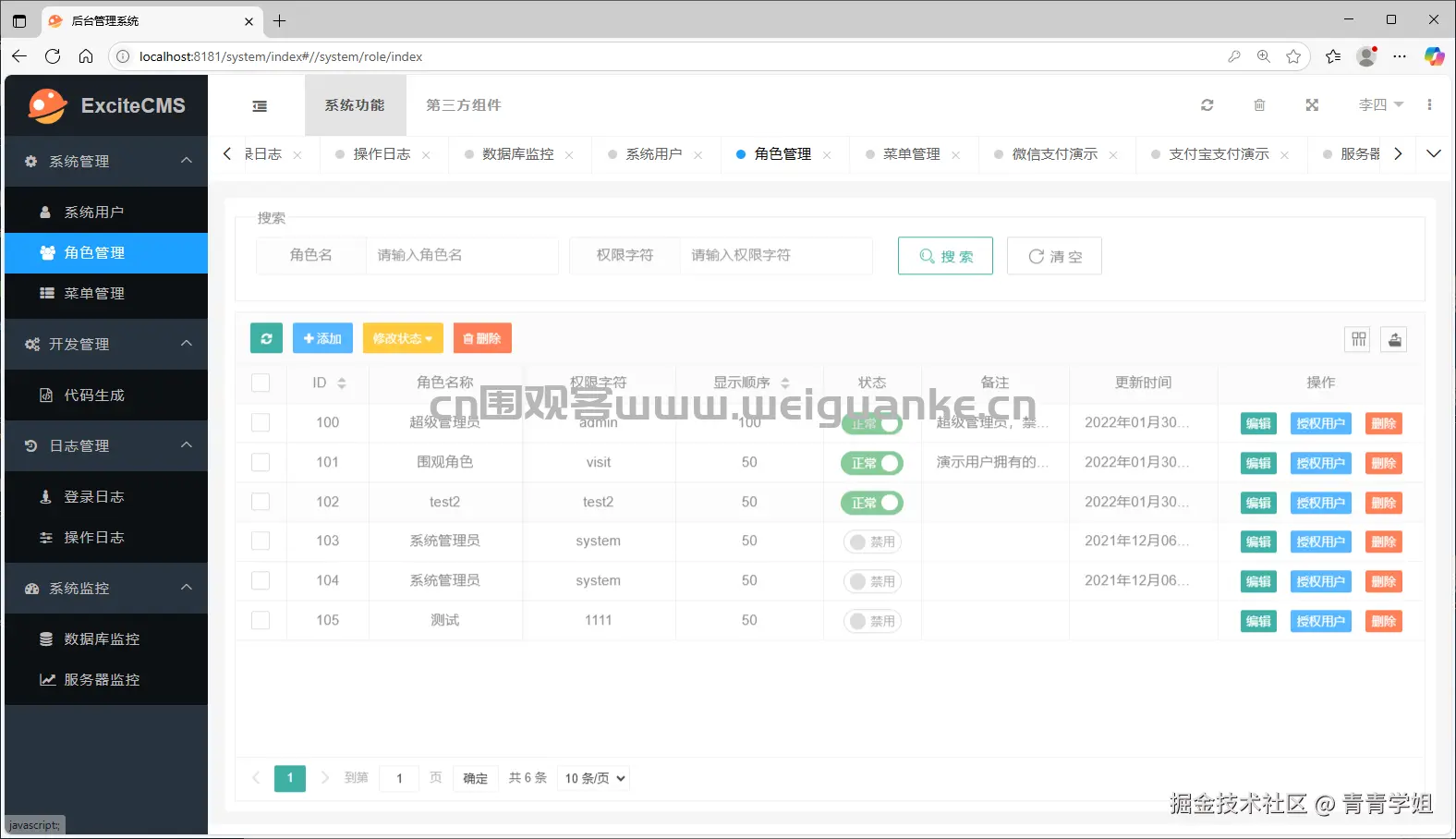The width and height of the screenshot is (1456, 839).
Task: Toggle the status switch for test2 role 102
Action: click(x=871, y=503)
